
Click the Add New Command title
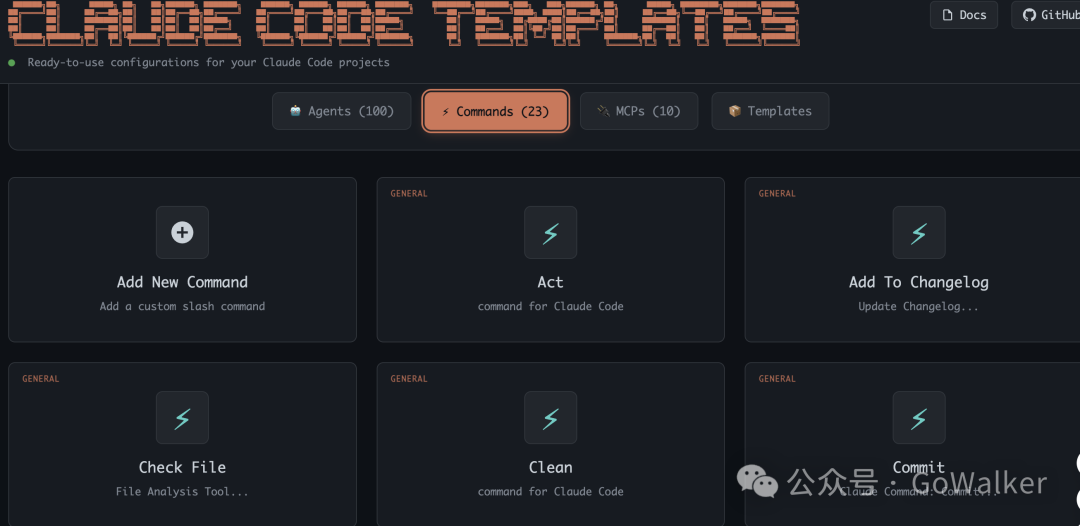pos(182,282)
